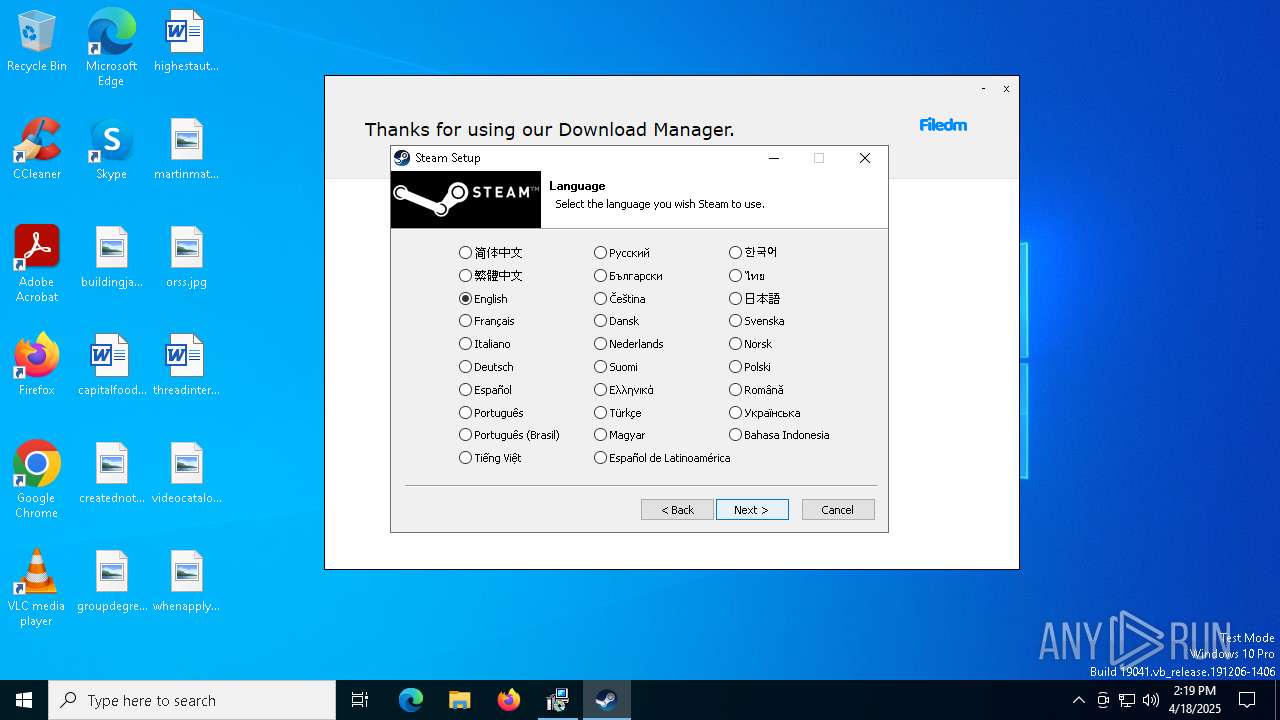
Task: Open the highestaut Word document icon
Action: pos(186,42)
